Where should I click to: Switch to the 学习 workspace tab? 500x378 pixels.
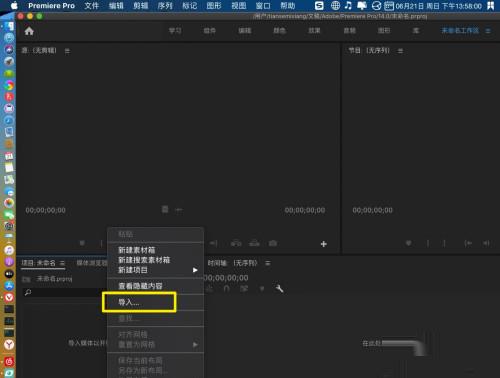coord(175,31)
